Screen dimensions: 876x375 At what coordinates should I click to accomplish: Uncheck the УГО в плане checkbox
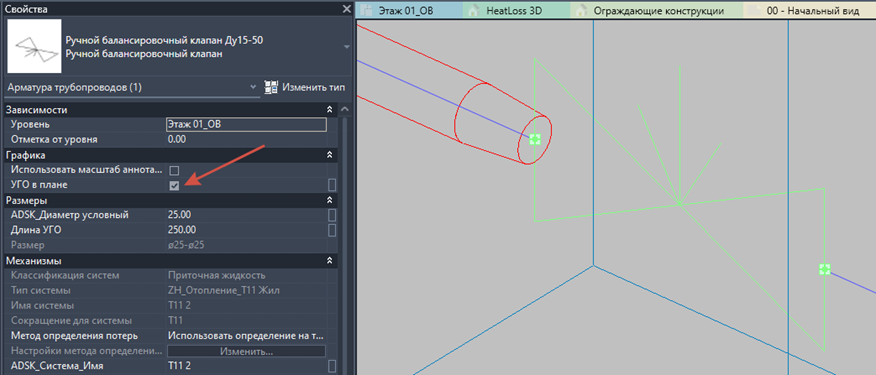click(174, 185)
